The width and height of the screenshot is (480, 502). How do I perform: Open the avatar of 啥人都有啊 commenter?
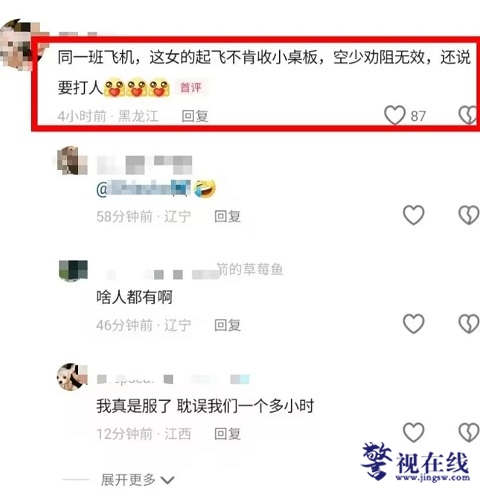[73, 271]
